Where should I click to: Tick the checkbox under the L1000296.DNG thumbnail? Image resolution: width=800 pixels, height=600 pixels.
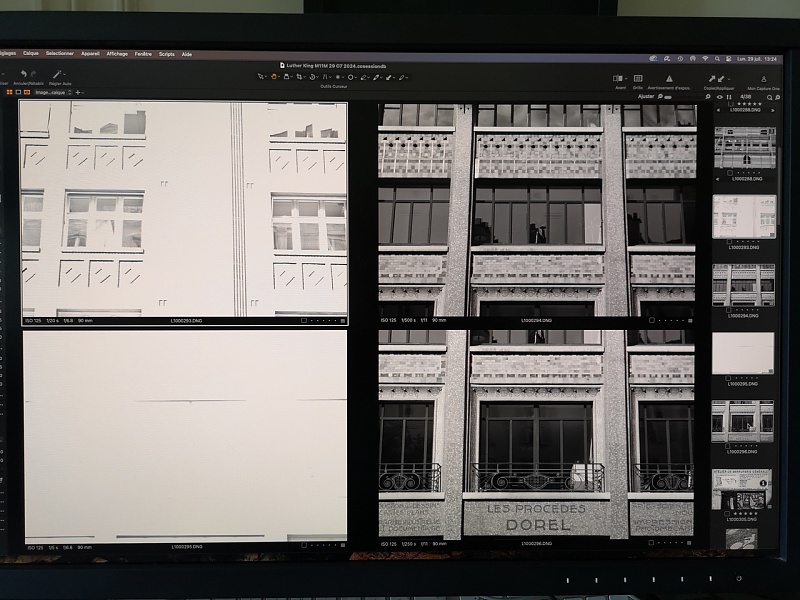(729, 447)
